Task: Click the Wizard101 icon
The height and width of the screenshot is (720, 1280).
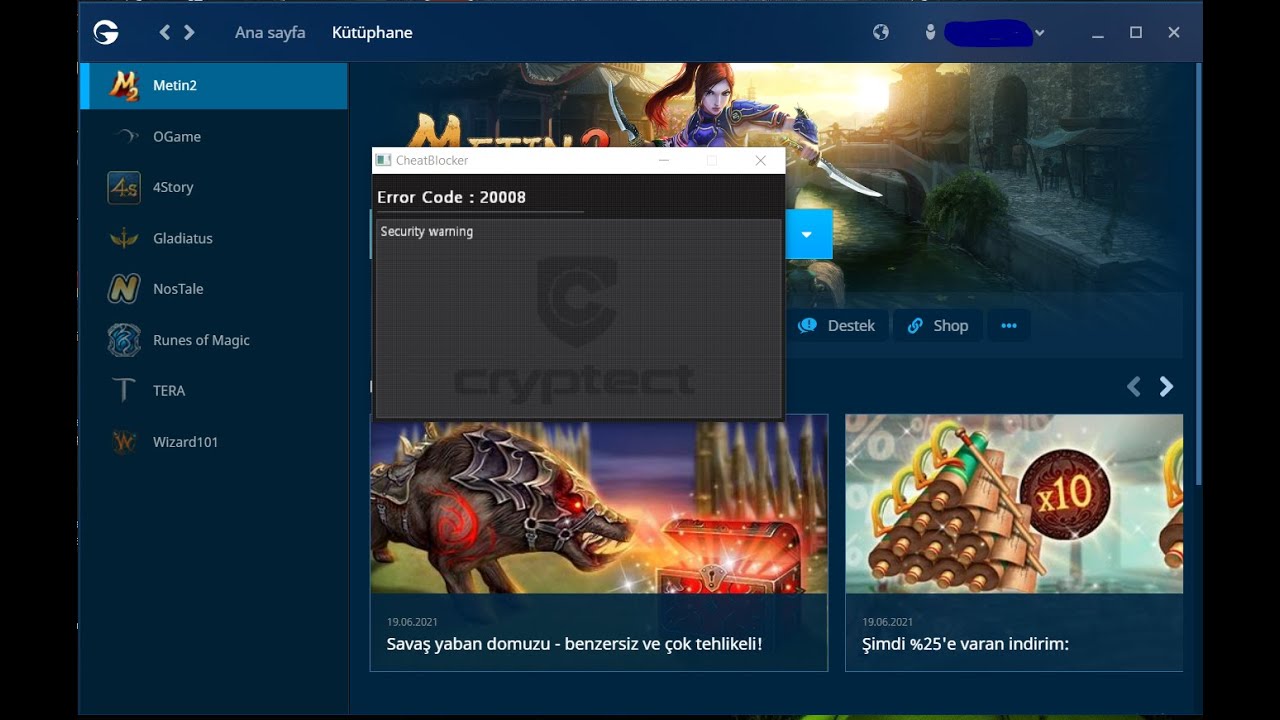Action: click(124, 442)
